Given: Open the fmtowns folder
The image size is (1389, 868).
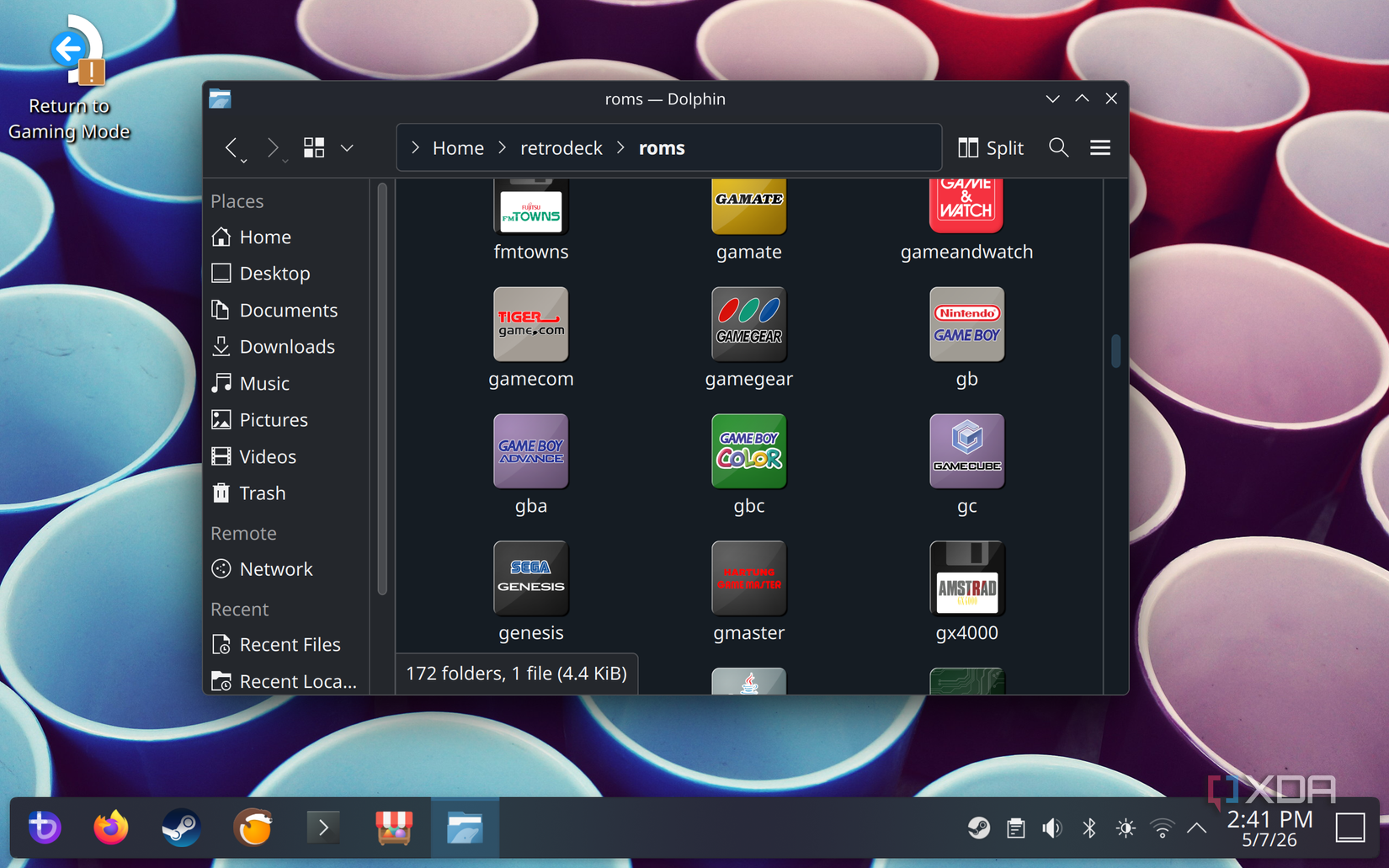Looking at the screenshot, I should (x=530, y=219).
